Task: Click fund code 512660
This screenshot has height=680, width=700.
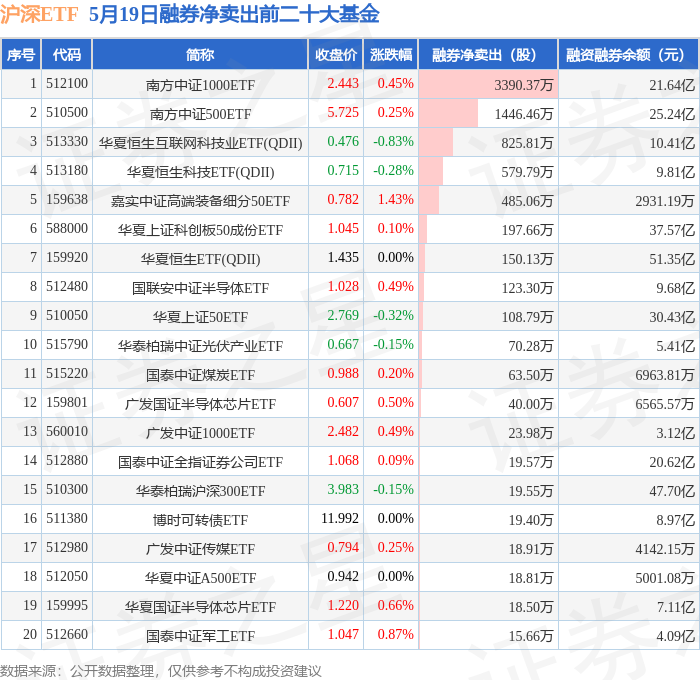Action: coord(67,635)
